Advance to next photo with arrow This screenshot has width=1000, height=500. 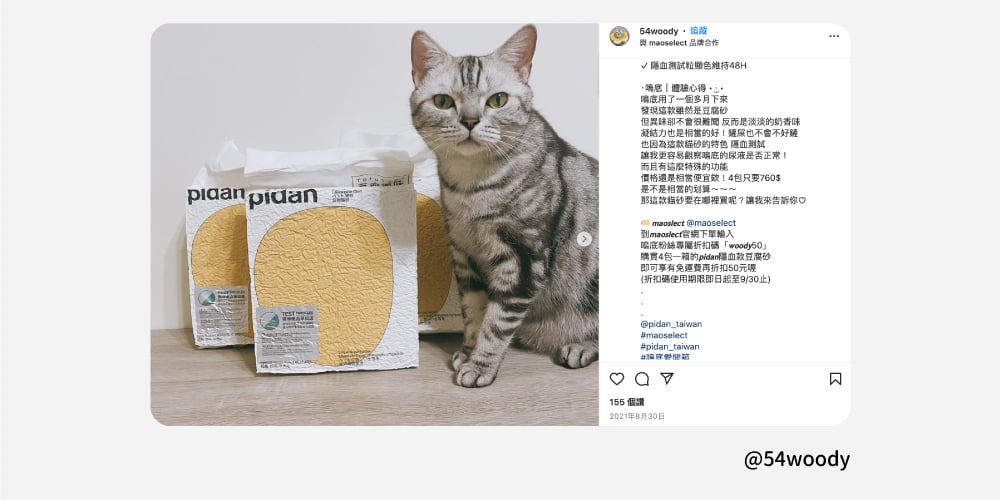(x=584, y=239)
